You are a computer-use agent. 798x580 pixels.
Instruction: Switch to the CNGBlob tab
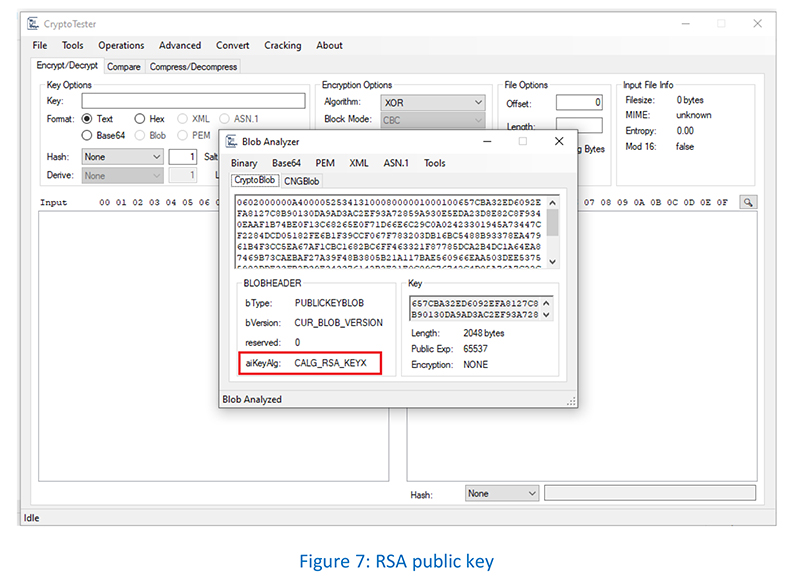click(302, 181)
